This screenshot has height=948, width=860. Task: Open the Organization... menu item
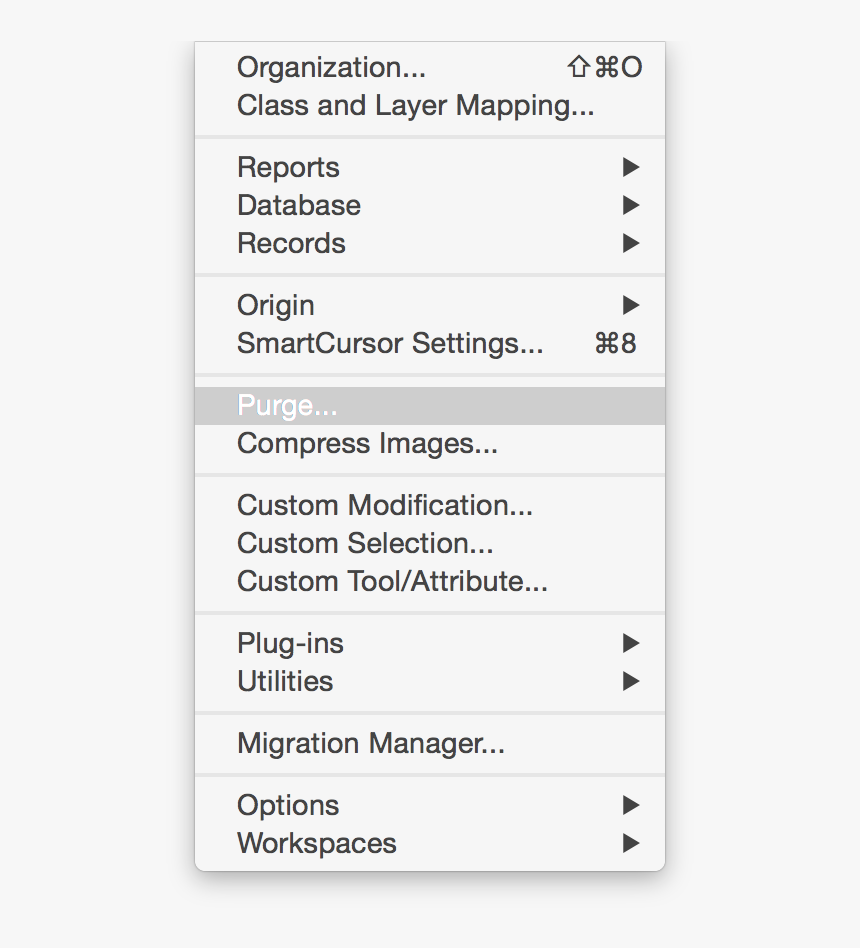[x=331, y=68]
